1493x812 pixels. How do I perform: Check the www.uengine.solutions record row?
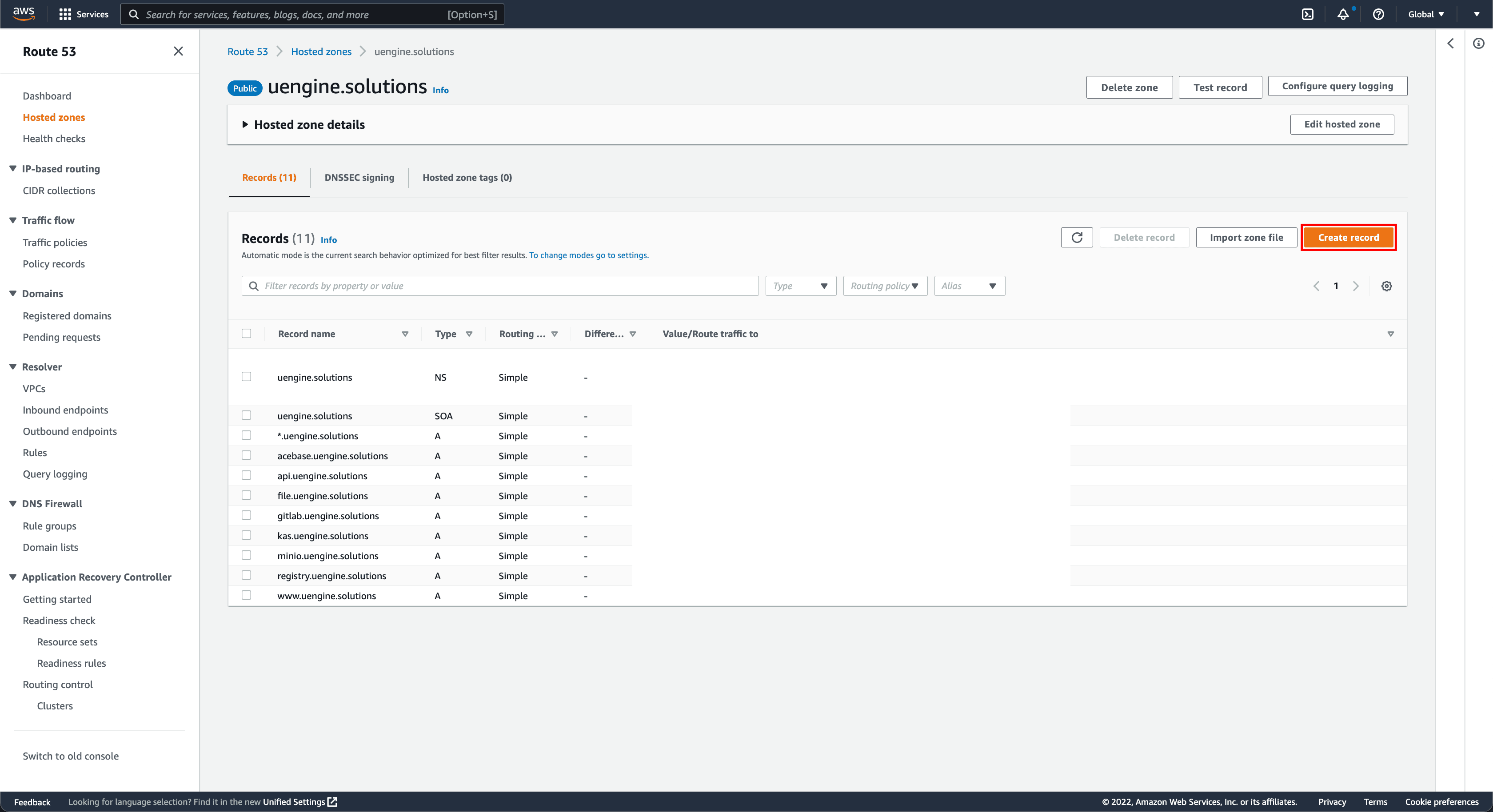(x=246, y=595)
